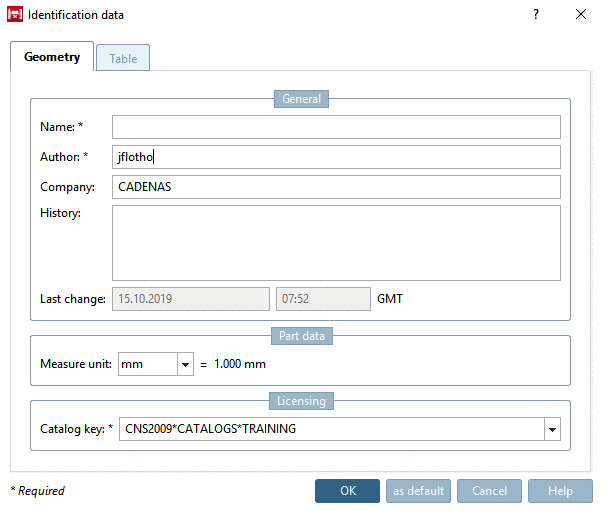This screenshot has height=511, width=603.
Task: Click the Catalog key field CNS2009*CATALOGS*TRAINING
Action: [332, 429]
